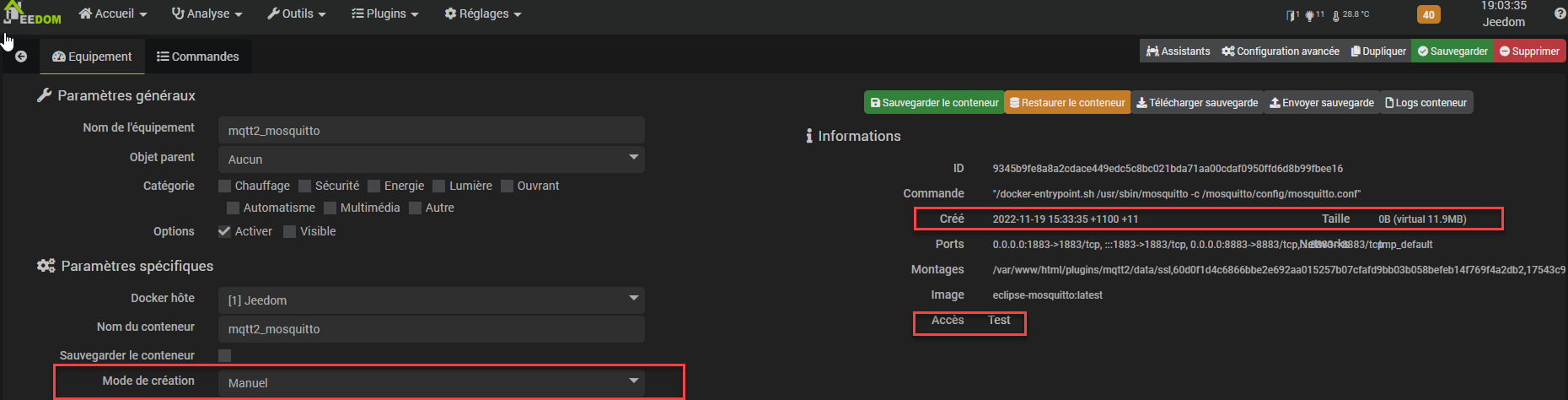Toggle the Lumière category checkbox
The height and width of the screenshot is (400, 1568).
click(x=439, y=186)
